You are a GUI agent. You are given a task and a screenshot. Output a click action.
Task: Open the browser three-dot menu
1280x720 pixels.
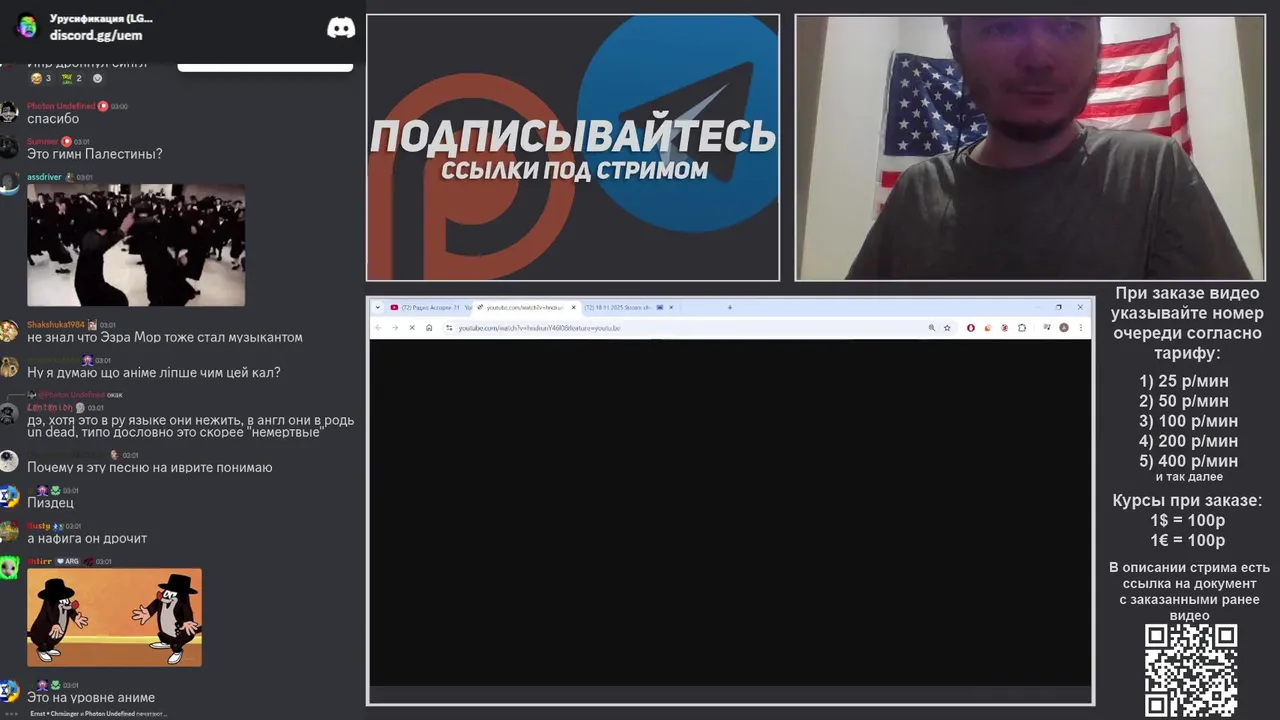point(1081,328)
